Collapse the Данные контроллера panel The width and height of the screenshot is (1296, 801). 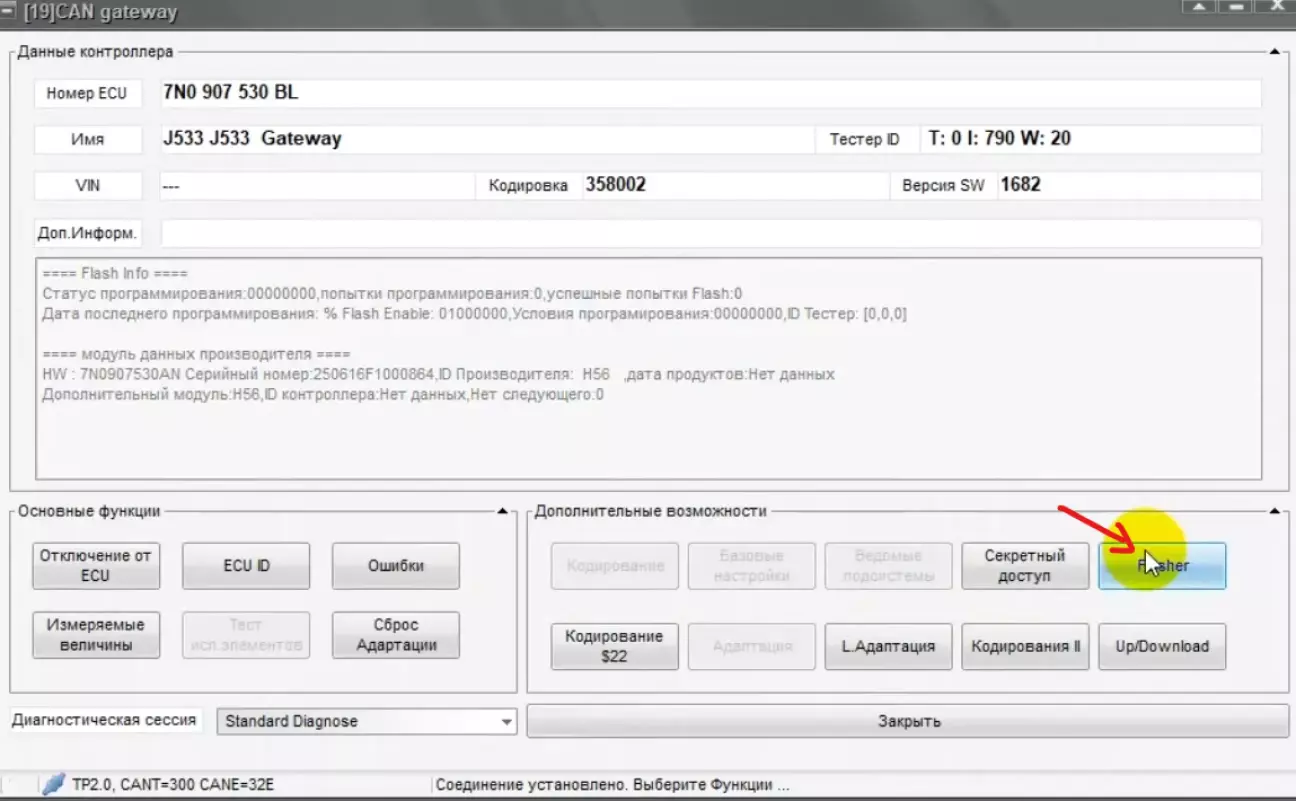click(1274, 51)
